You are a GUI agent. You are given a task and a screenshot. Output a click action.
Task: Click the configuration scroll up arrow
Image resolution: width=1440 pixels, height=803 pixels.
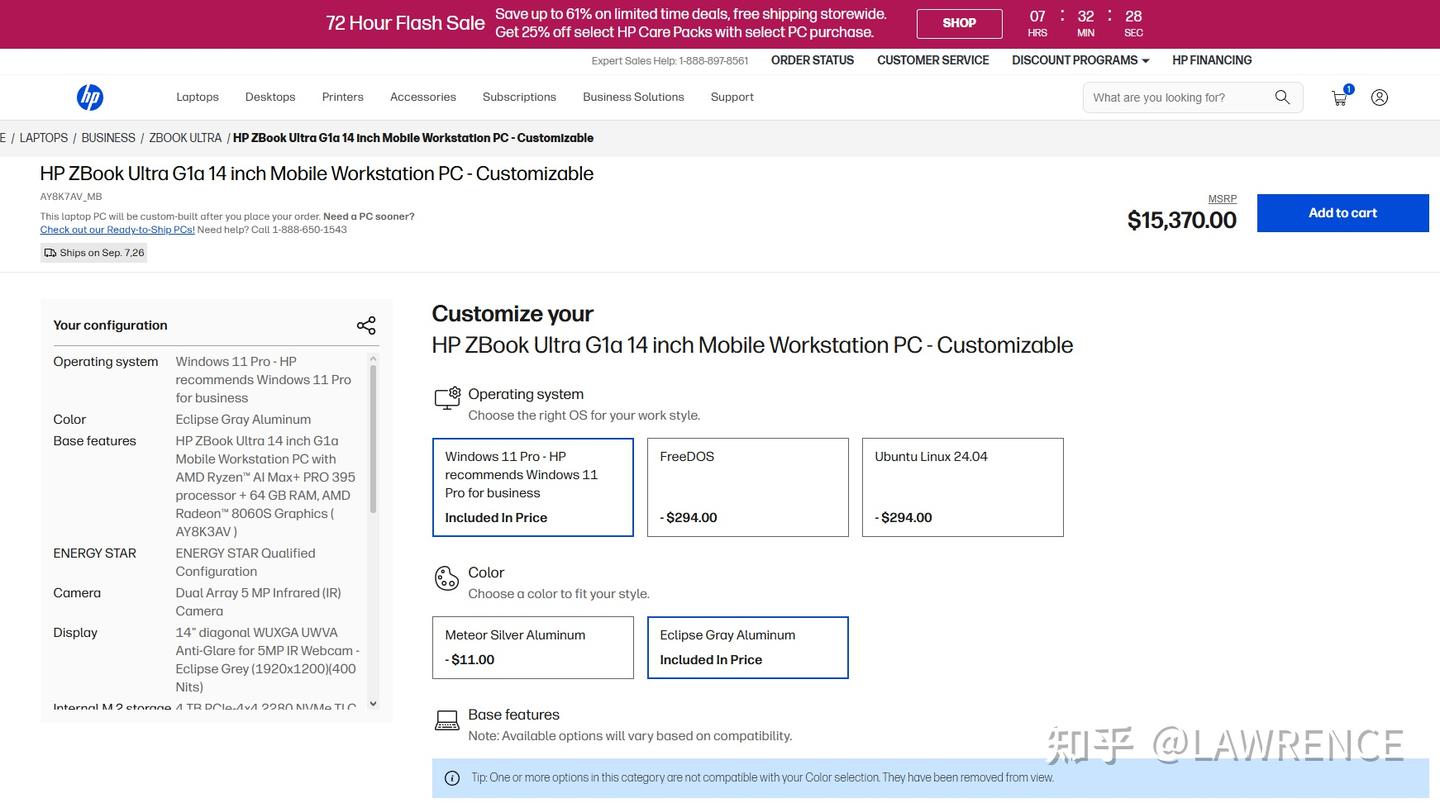point(373,358)
